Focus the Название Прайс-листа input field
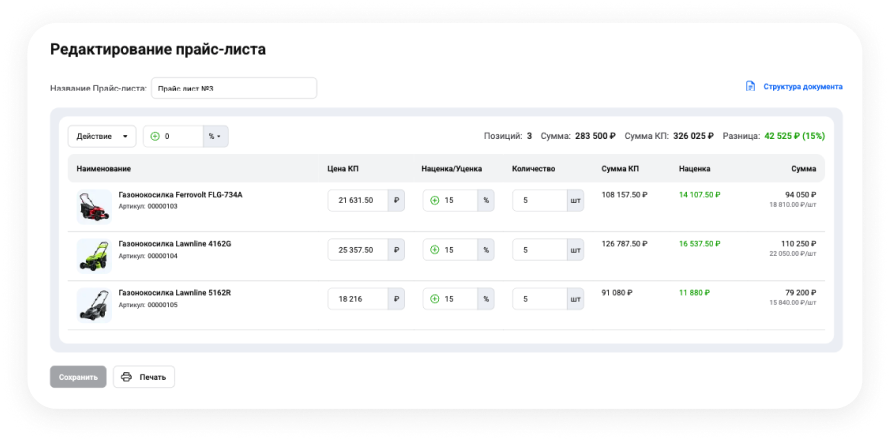This screenshot has width=890, height=441. point(233,88)
